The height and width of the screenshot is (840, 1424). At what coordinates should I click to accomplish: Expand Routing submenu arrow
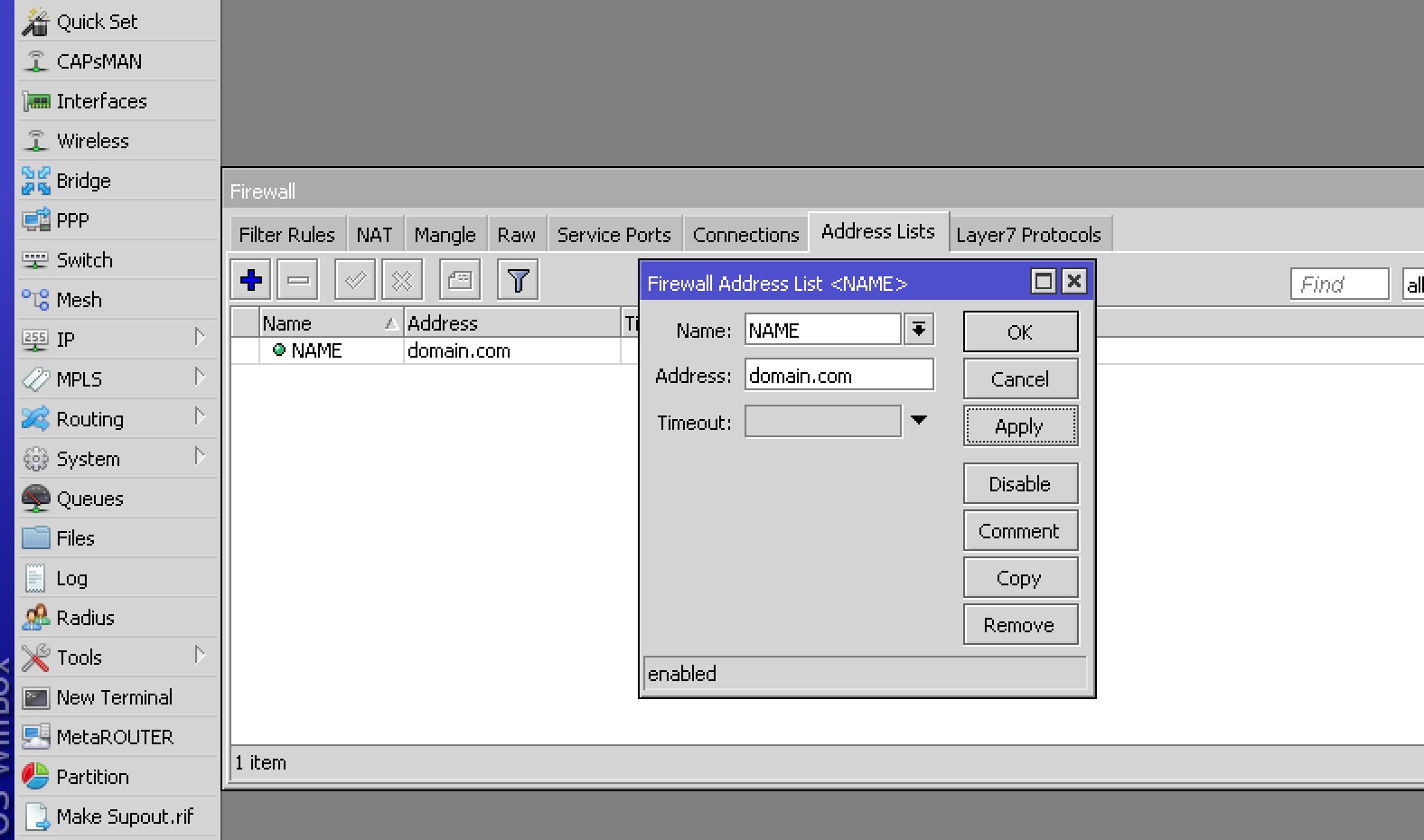click(x=200, y=416)
